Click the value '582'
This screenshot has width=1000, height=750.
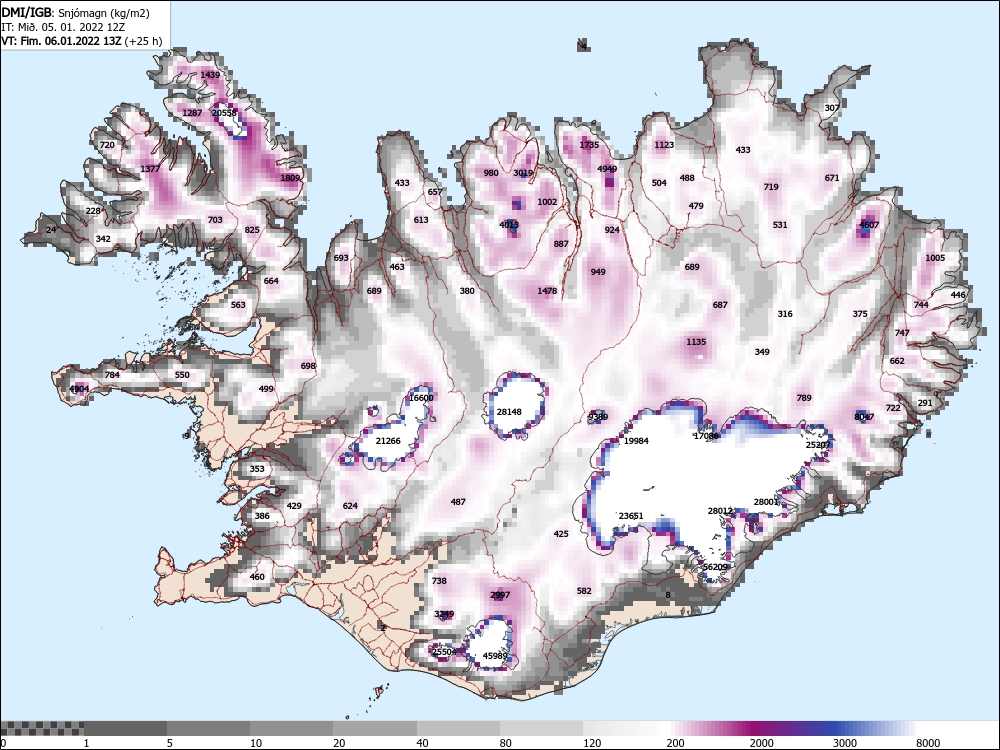(x=584, y=591)
